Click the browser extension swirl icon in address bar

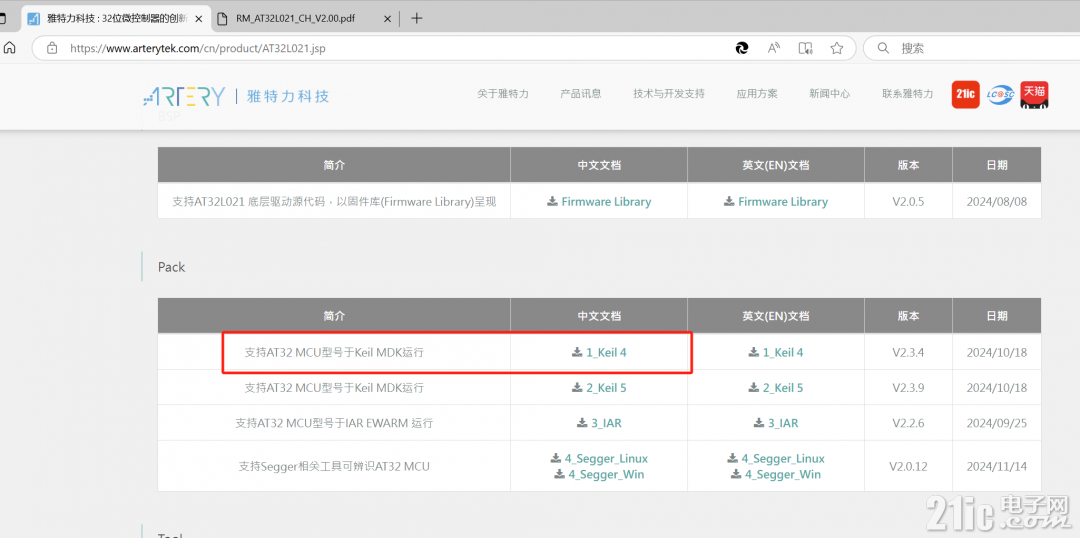point(742,48)
